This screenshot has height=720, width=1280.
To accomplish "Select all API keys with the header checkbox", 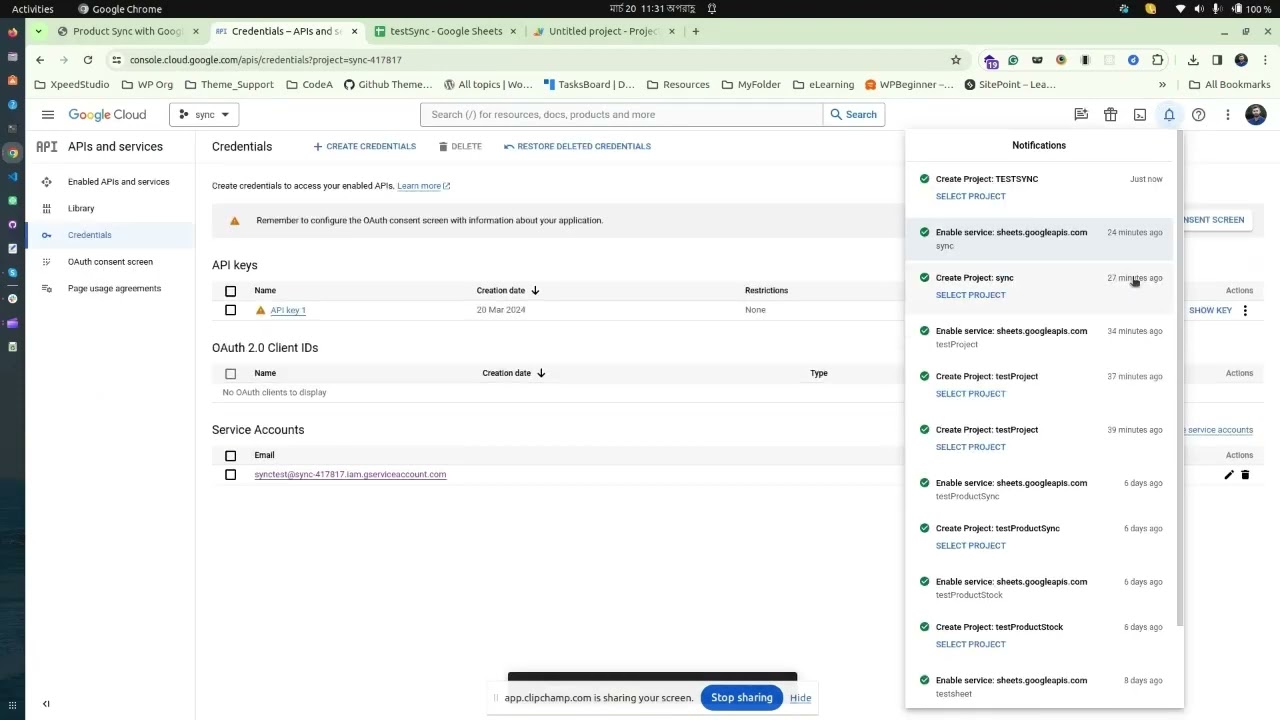I will (231, 291).
